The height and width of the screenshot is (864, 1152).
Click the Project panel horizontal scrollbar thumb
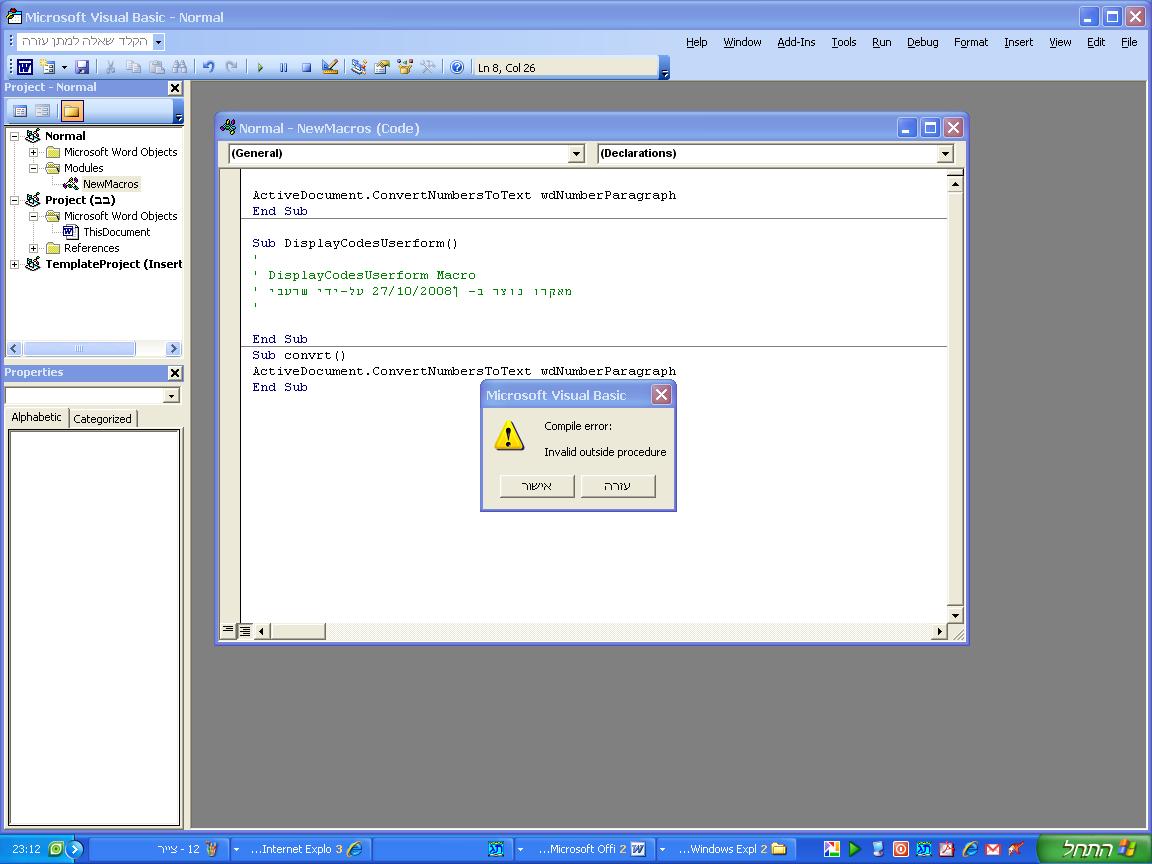pyautogui.click(x=78, y=349)
